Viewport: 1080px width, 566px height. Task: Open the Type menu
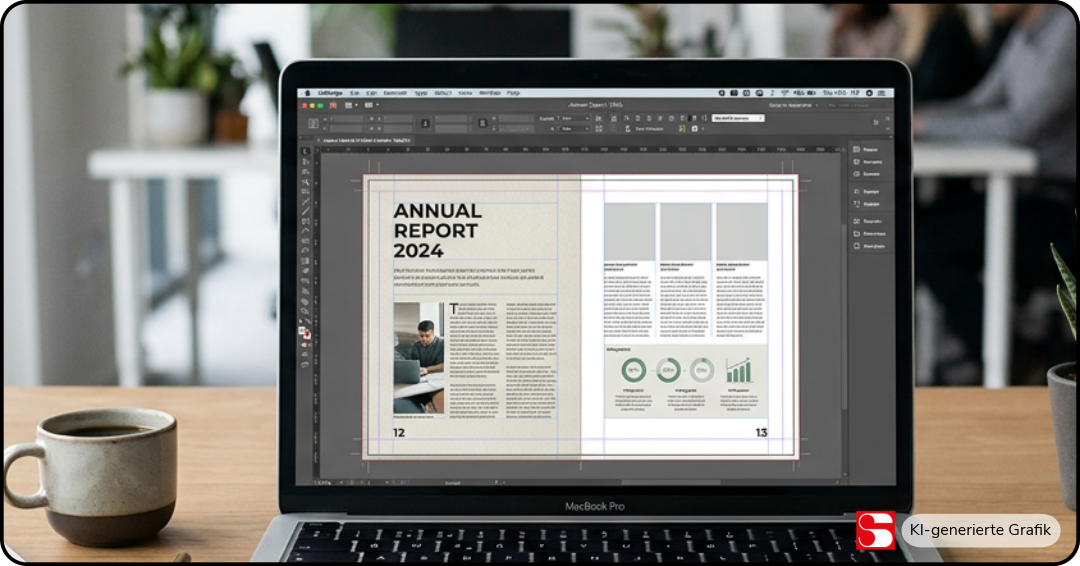tap(421, 93)
